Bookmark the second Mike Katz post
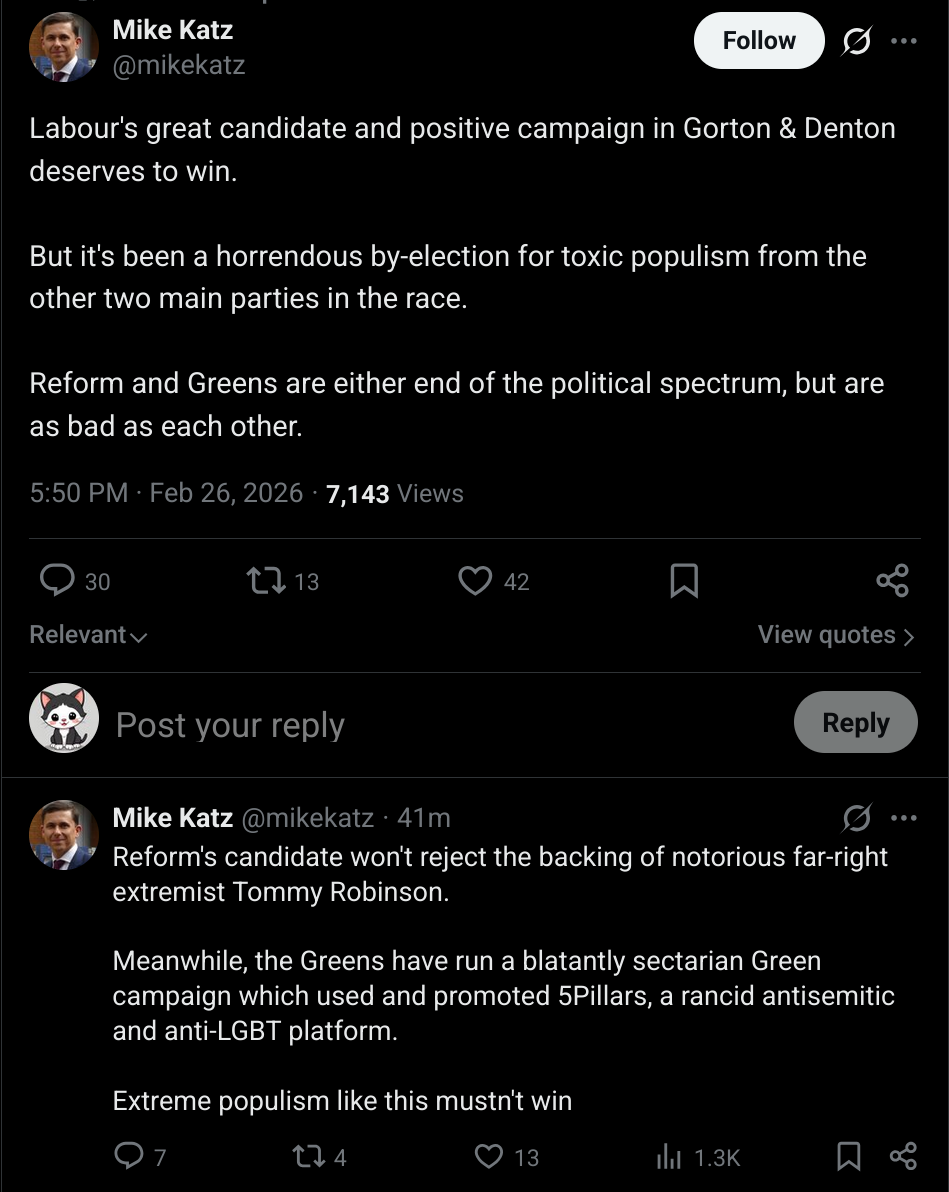949x1192 pixels. click(x=848, y=1157)
